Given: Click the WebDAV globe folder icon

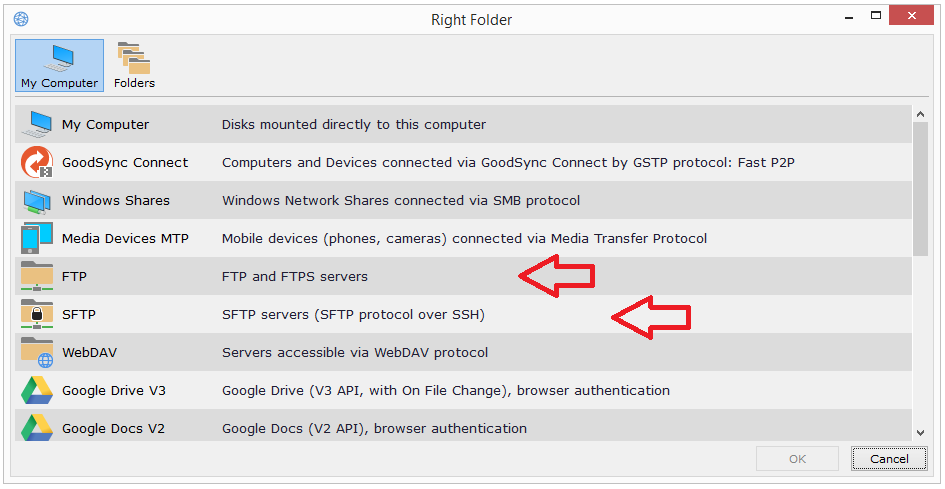Looking at the screenshot, I should 38,352.
